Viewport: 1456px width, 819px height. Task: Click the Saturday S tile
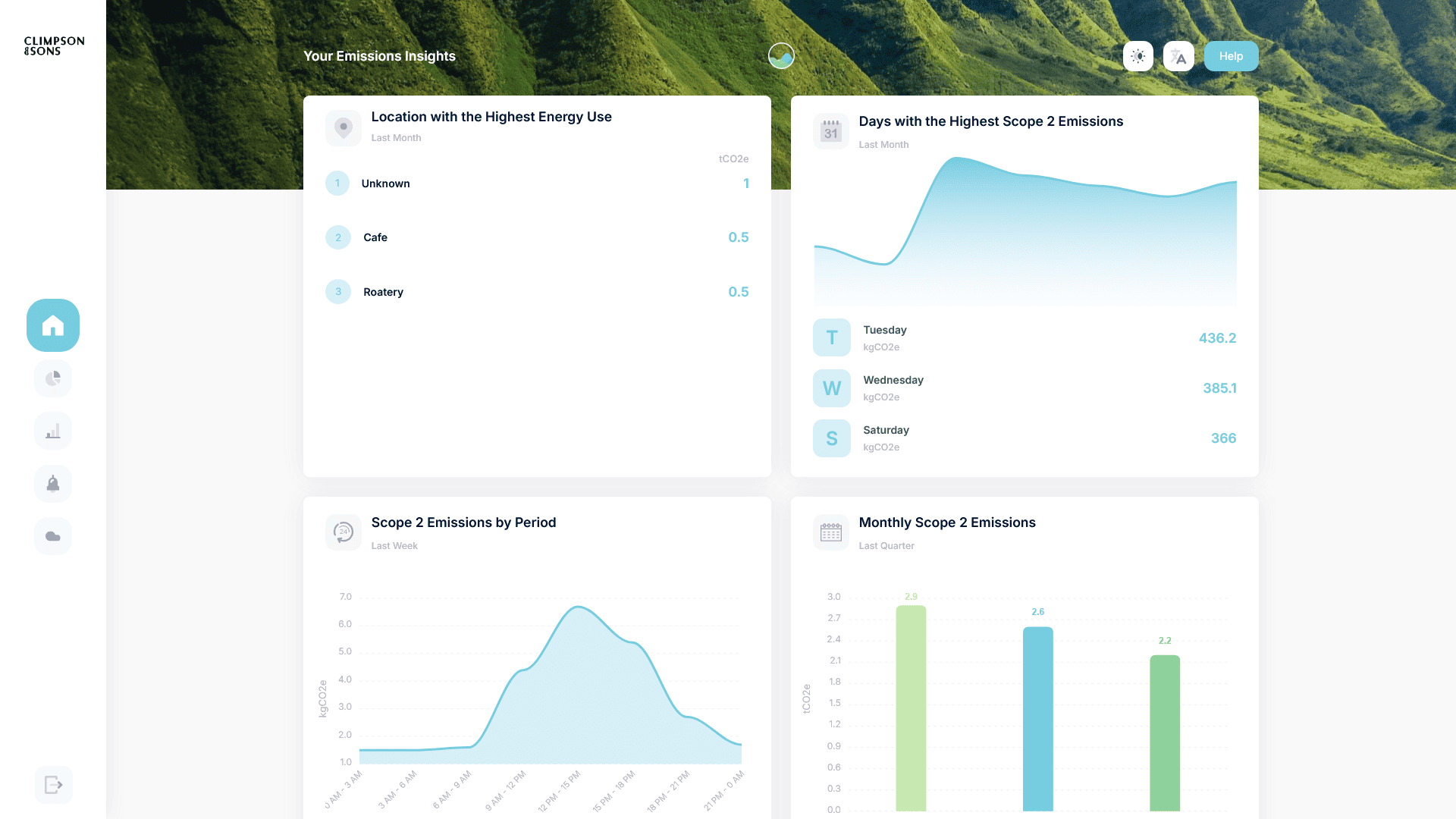click(832, 438)
